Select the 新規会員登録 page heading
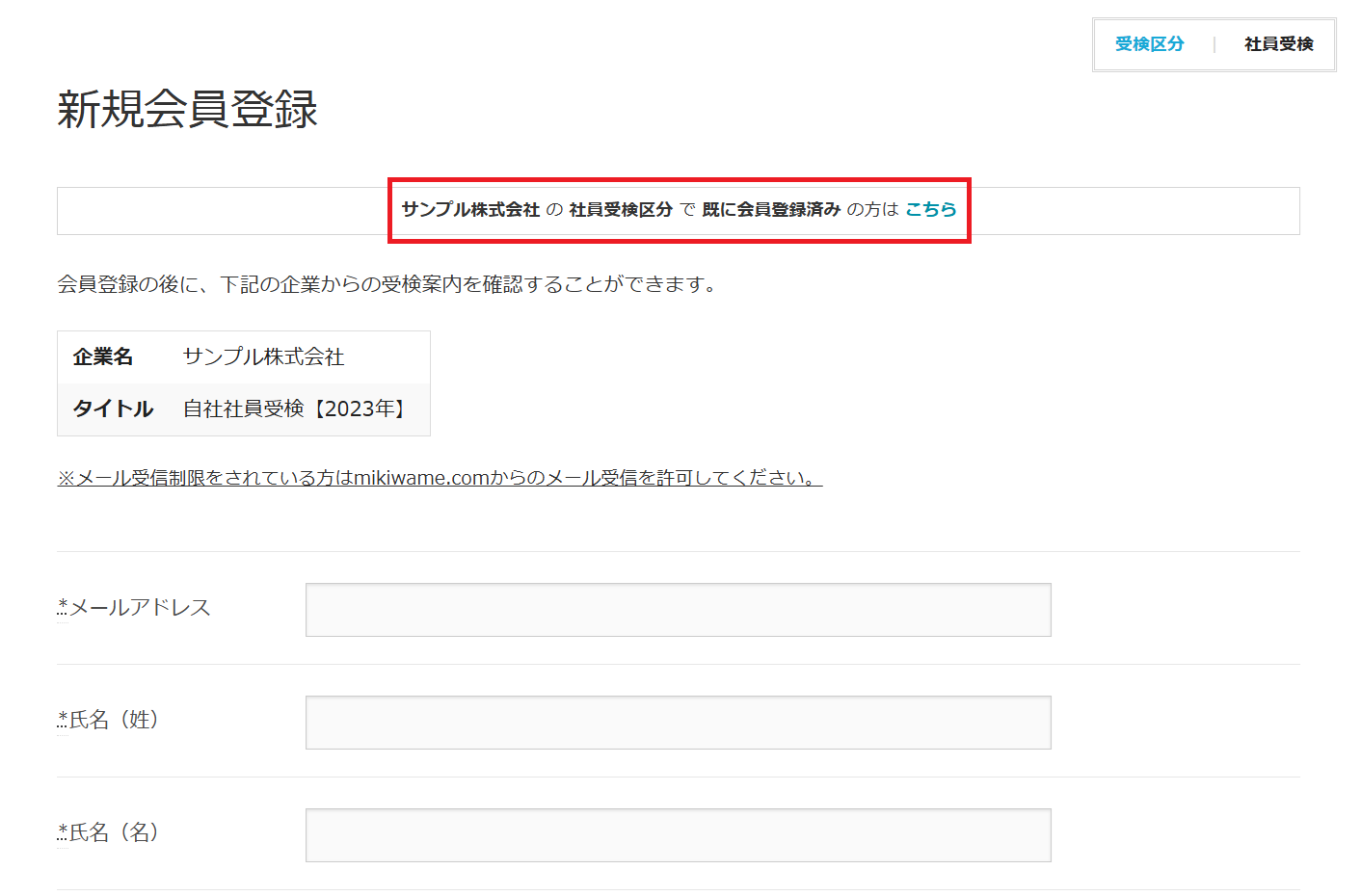The width and height of the screenshot is (1361, 896). pyautogui.click(x=189, y=110)
